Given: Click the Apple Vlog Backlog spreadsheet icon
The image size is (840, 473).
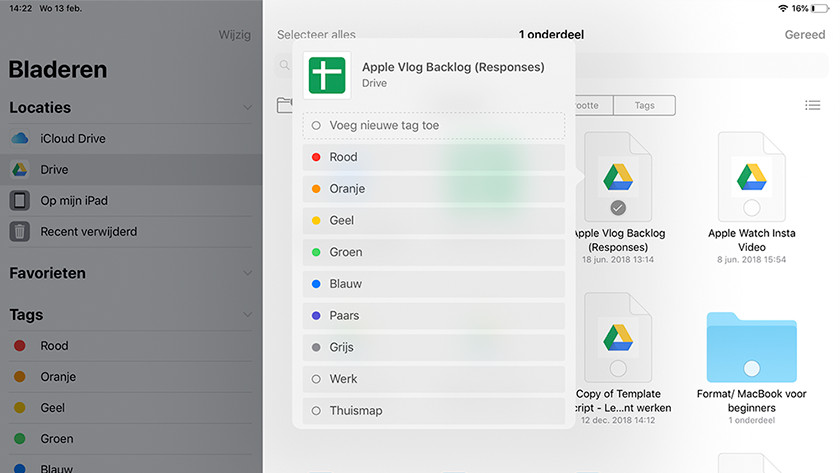Looking at the screenshot, I should click(x=327, y=75).
